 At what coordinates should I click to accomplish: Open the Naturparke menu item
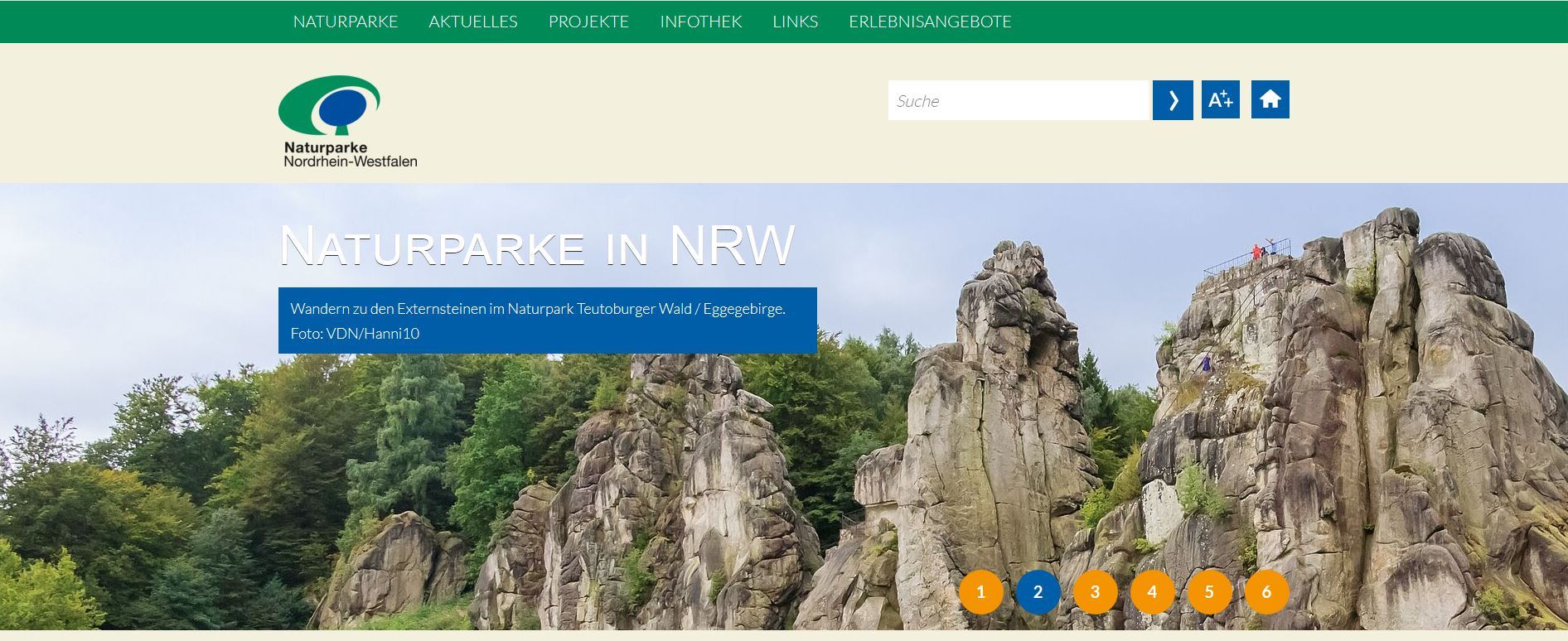pyautogui.click(x=345, y=22)
